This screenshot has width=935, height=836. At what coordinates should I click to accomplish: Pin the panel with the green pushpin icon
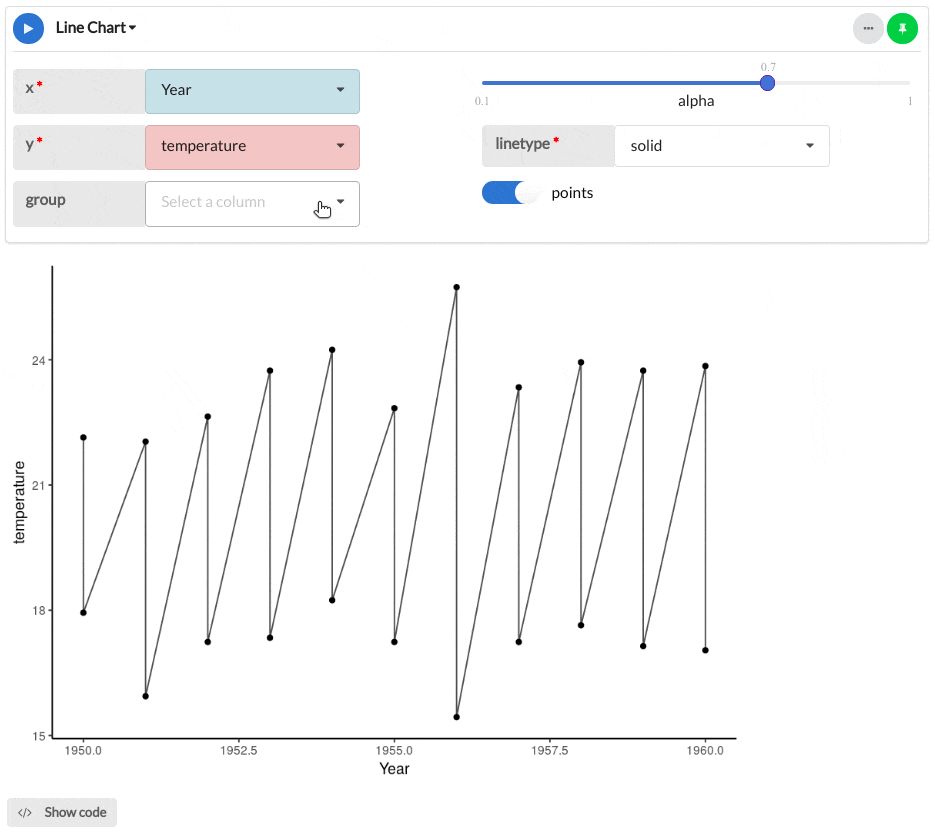[x=902, y=29]
